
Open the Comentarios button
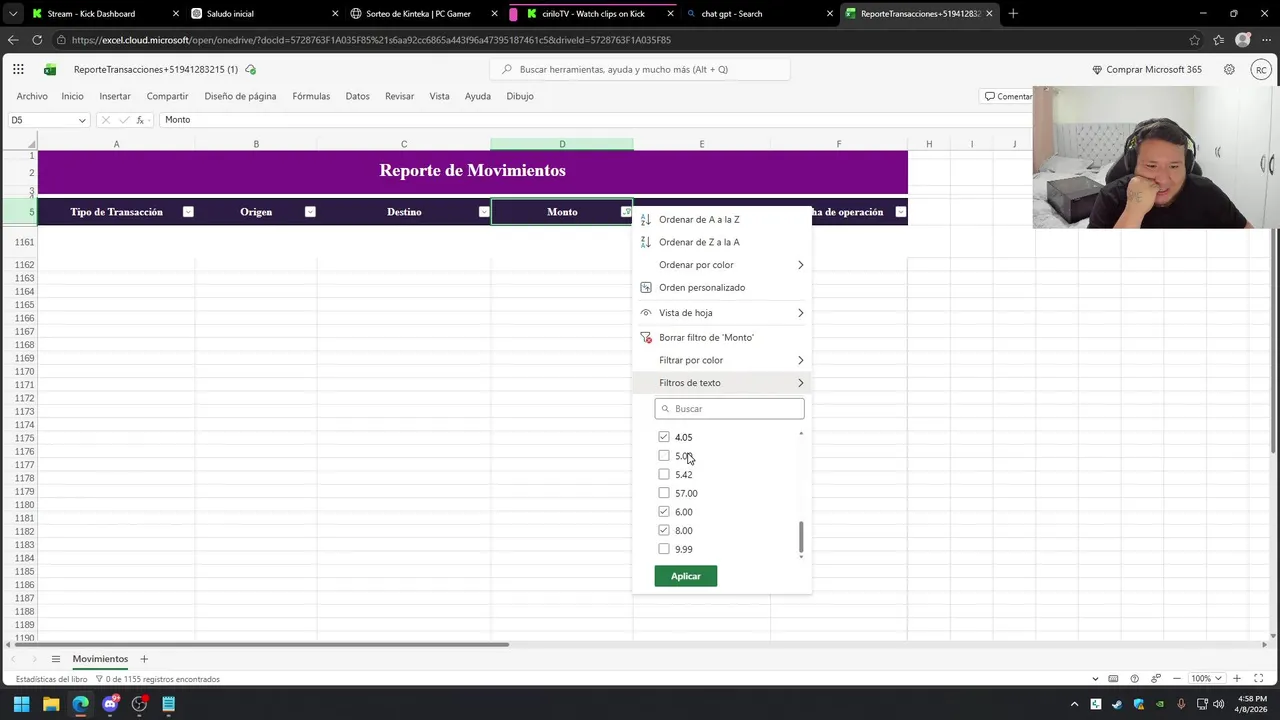[1007, 96]
